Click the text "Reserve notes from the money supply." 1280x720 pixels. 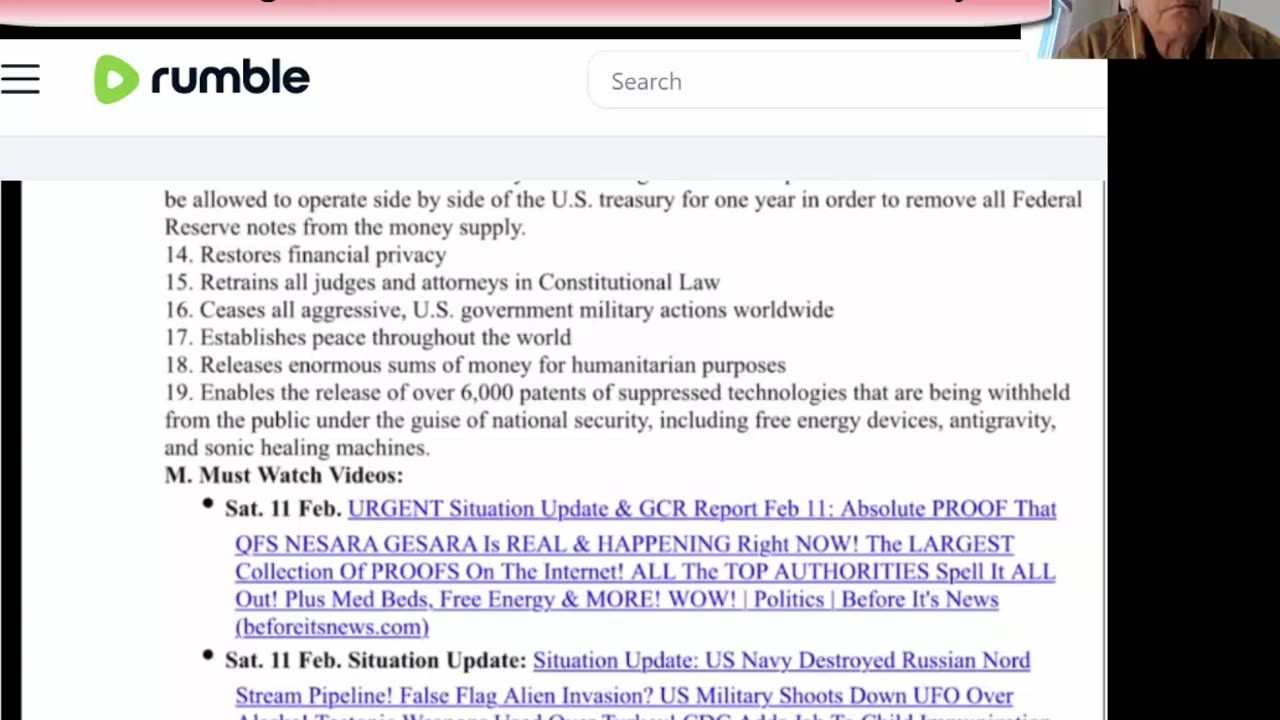[345, 227]
